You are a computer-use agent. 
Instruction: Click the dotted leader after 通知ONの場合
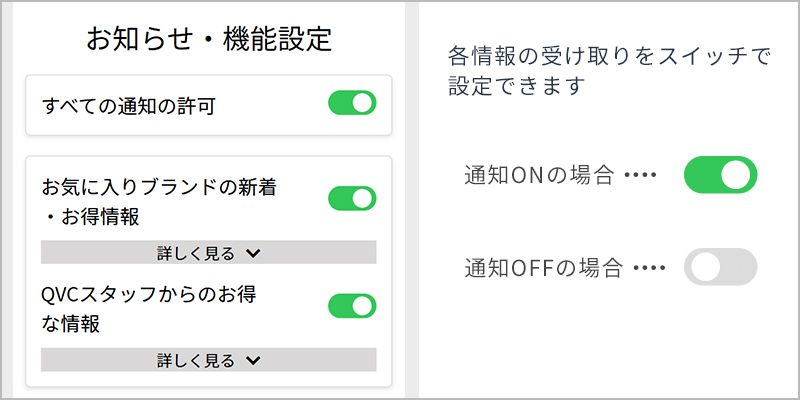coord(640,176)
